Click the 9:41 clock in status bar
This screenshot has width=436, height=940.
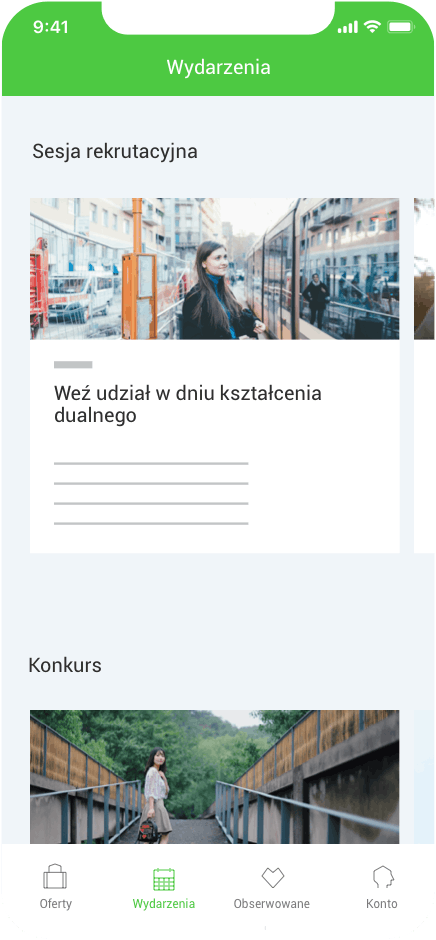coord(51,27)
